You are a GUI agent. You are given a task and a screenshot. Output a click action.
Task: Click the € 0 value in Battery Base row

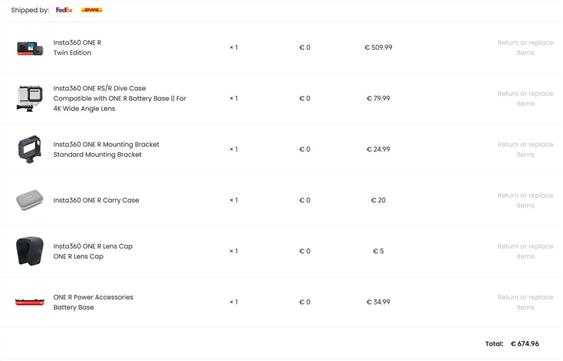305,302
